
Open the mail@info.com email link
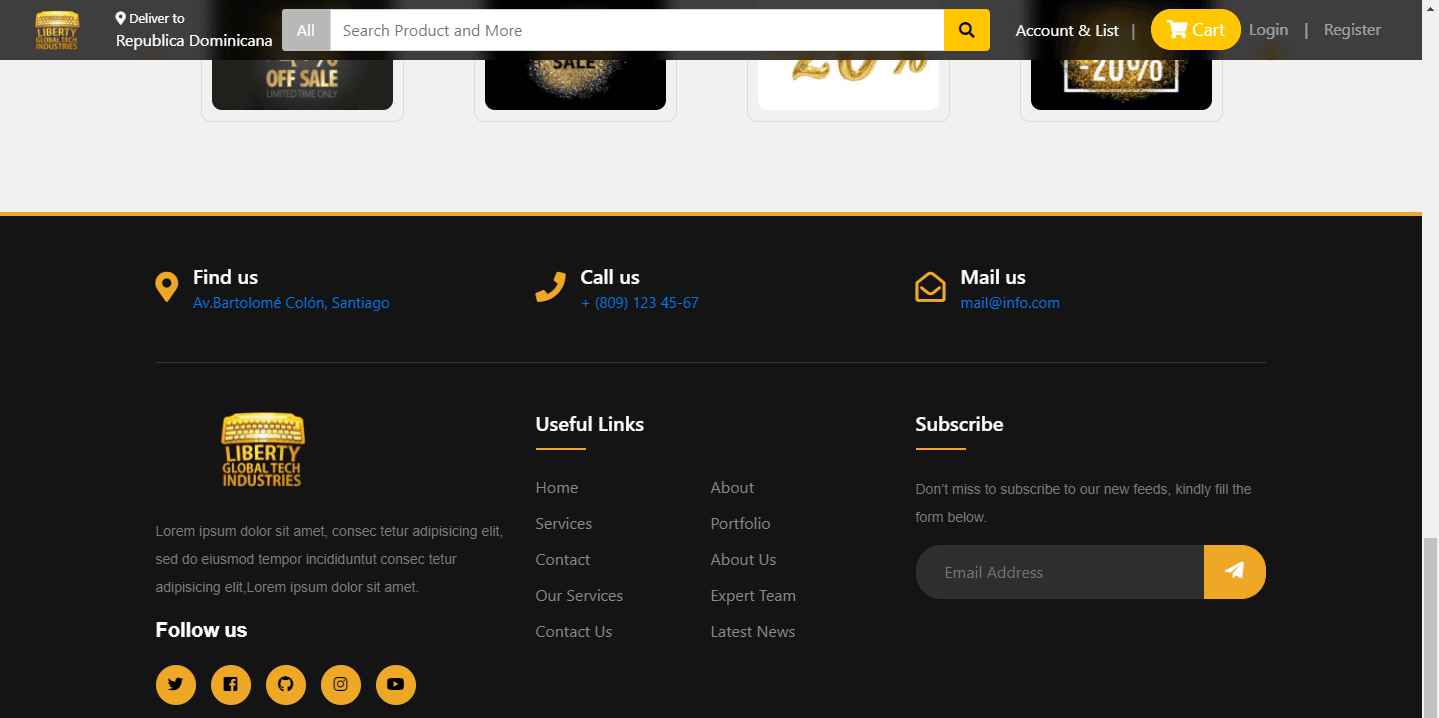(1009, 303)
